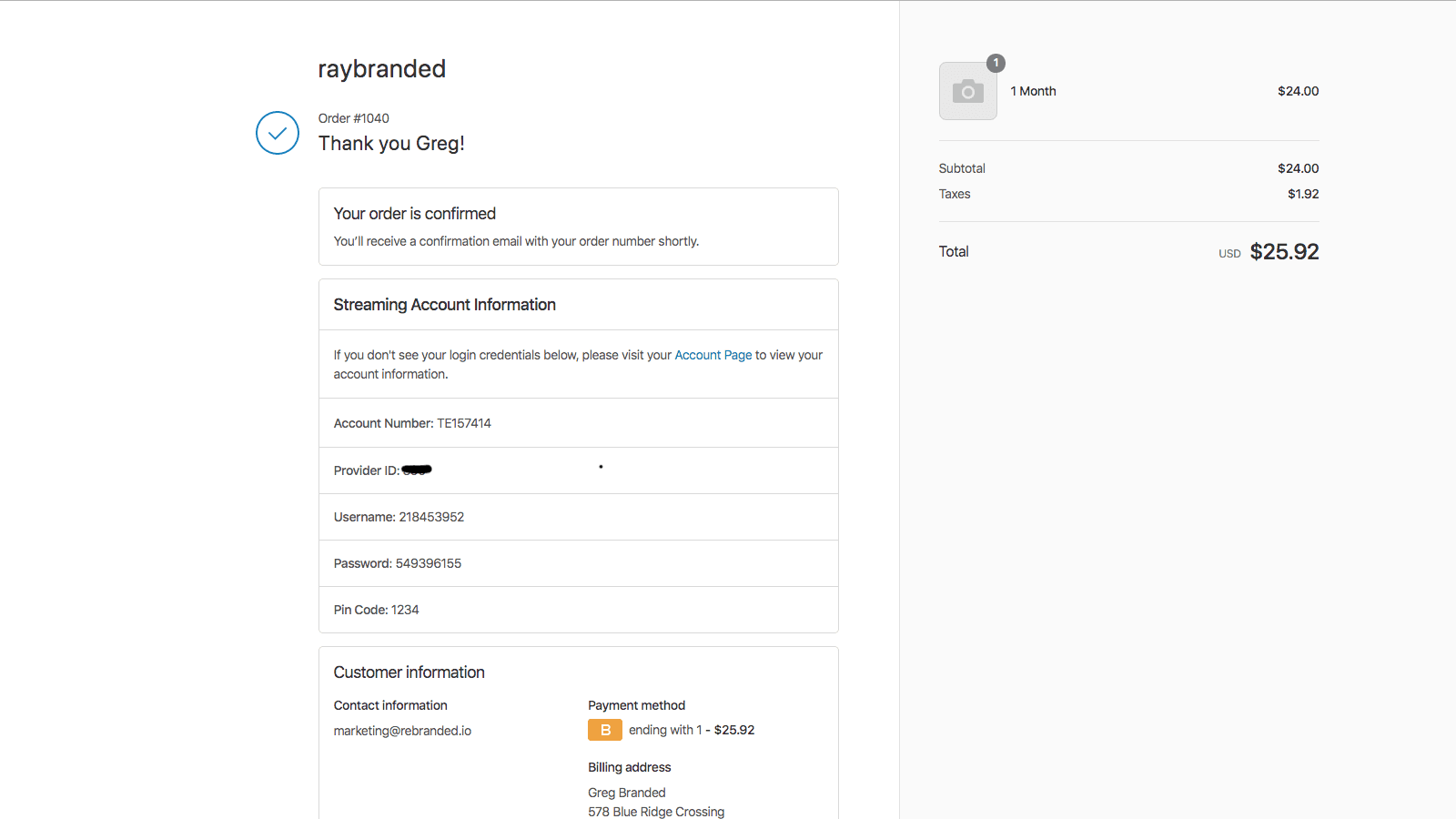Click the Total amount $25.92

click(x=1284, y=251)
